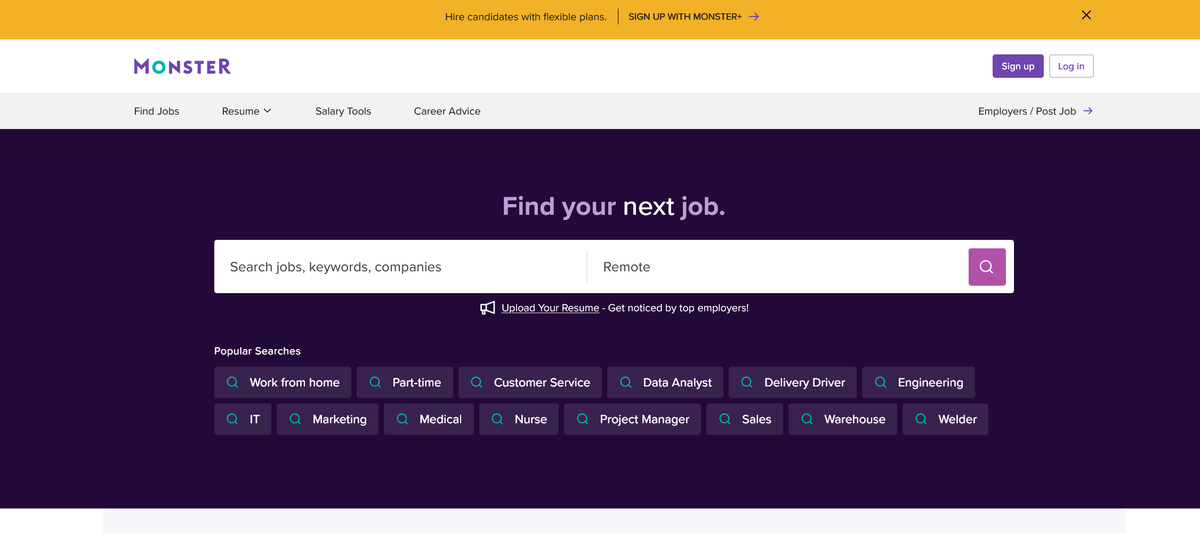The width and height of the screenshot is (1200, 533).
Task: Close the yellow promo banner
Action: click(x=1086, y=15)
